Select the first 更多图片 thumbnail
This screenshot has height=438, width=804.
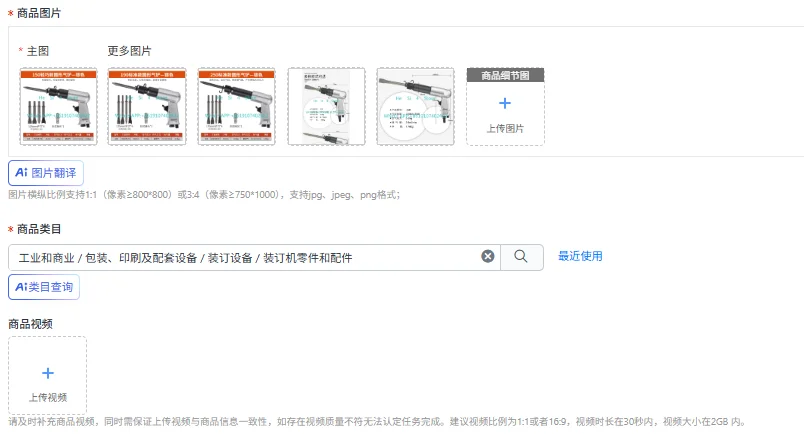[x=147, y=107]
